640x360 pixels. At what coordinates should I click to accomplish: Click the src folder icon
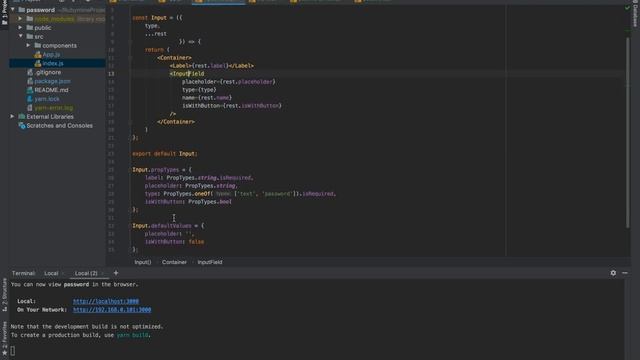(x=30, y=36)
